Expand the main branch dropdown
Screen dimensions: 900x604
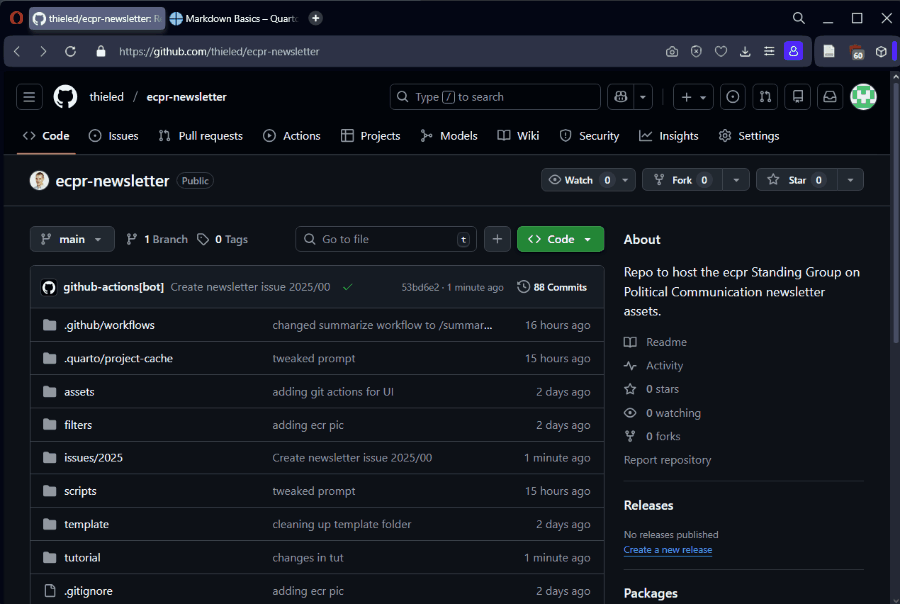pyautogui.click(x=72, y=239)
